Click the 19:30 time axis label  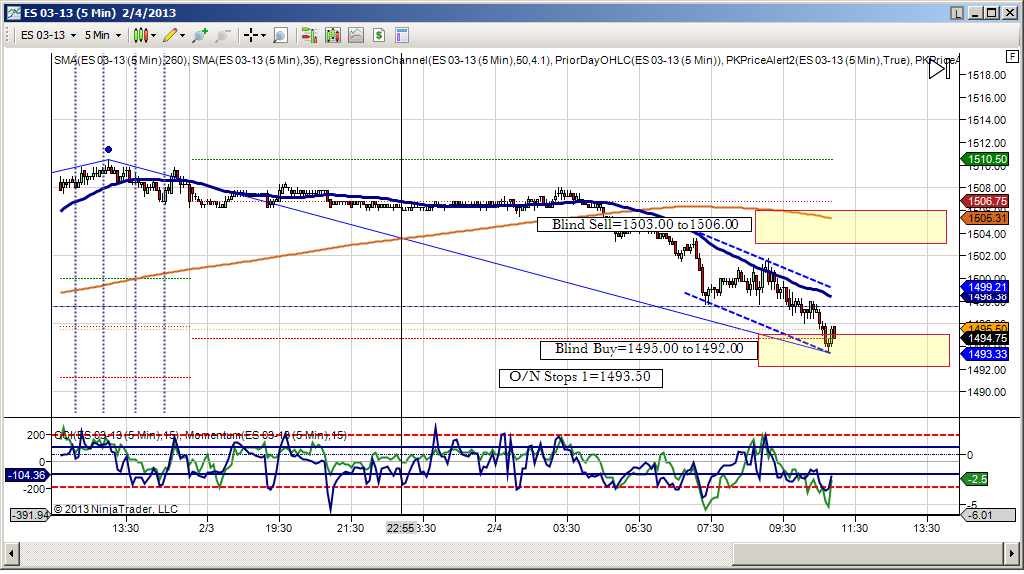(x=278, y=528)
